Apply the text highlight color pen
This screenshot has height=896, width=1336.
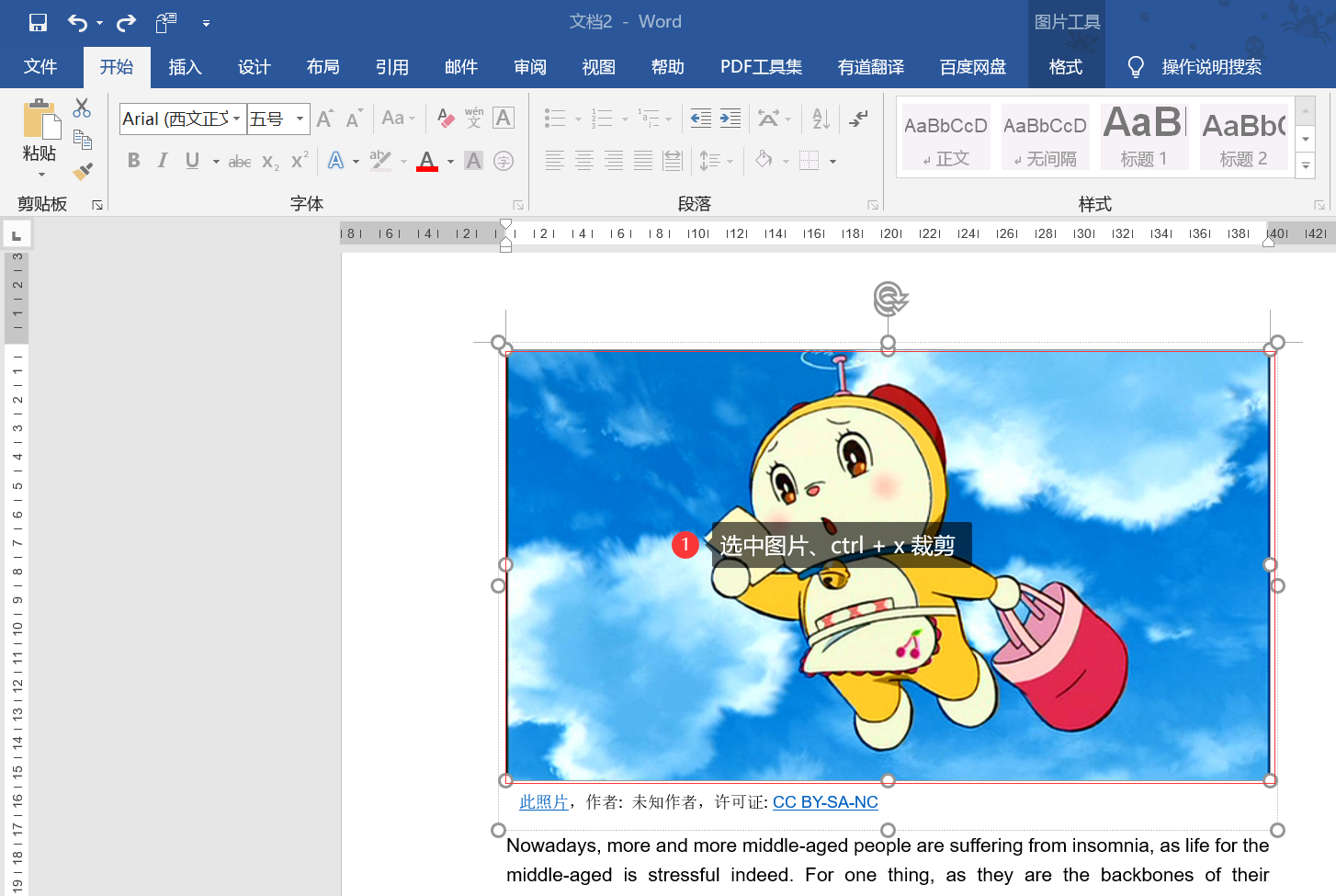[x=380, y=161]
